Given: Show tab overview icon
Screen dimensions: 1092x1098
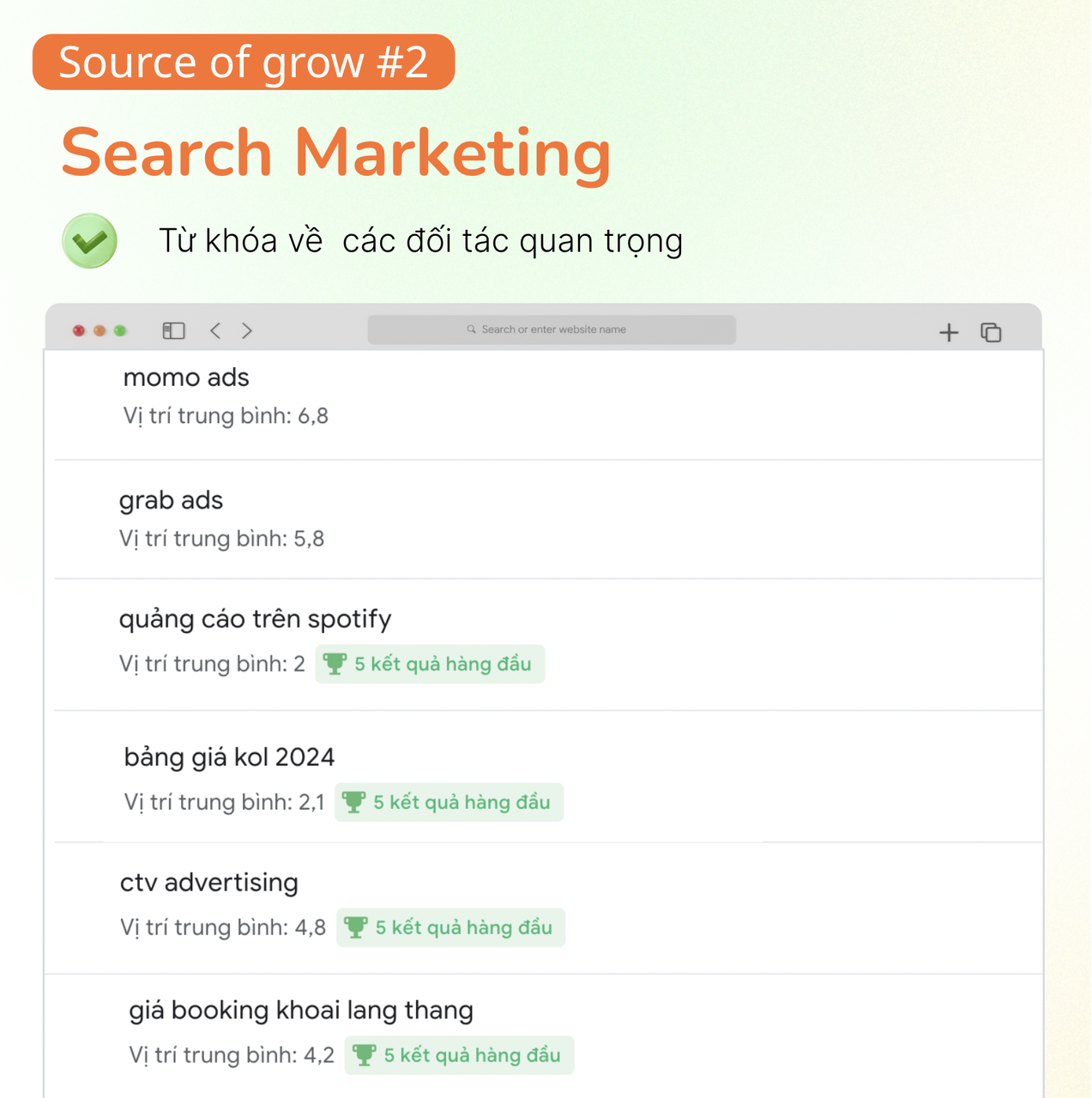Looking at the screenshot, I should pos(991,332).
